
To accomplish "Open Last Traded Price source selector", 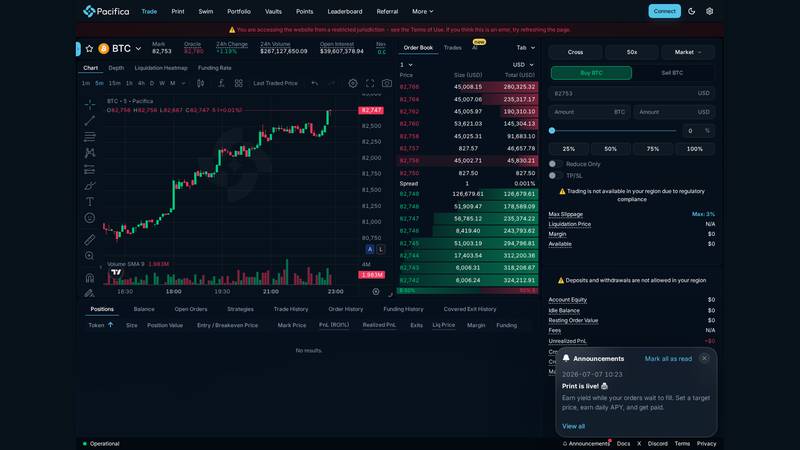I will coord(276,83).
